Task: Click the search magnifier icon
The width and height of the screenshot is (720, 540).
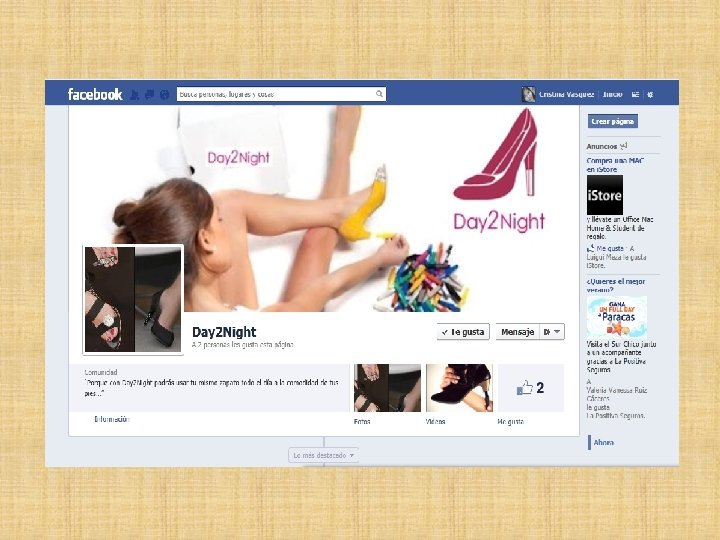Action: click(x=379, y=94)
